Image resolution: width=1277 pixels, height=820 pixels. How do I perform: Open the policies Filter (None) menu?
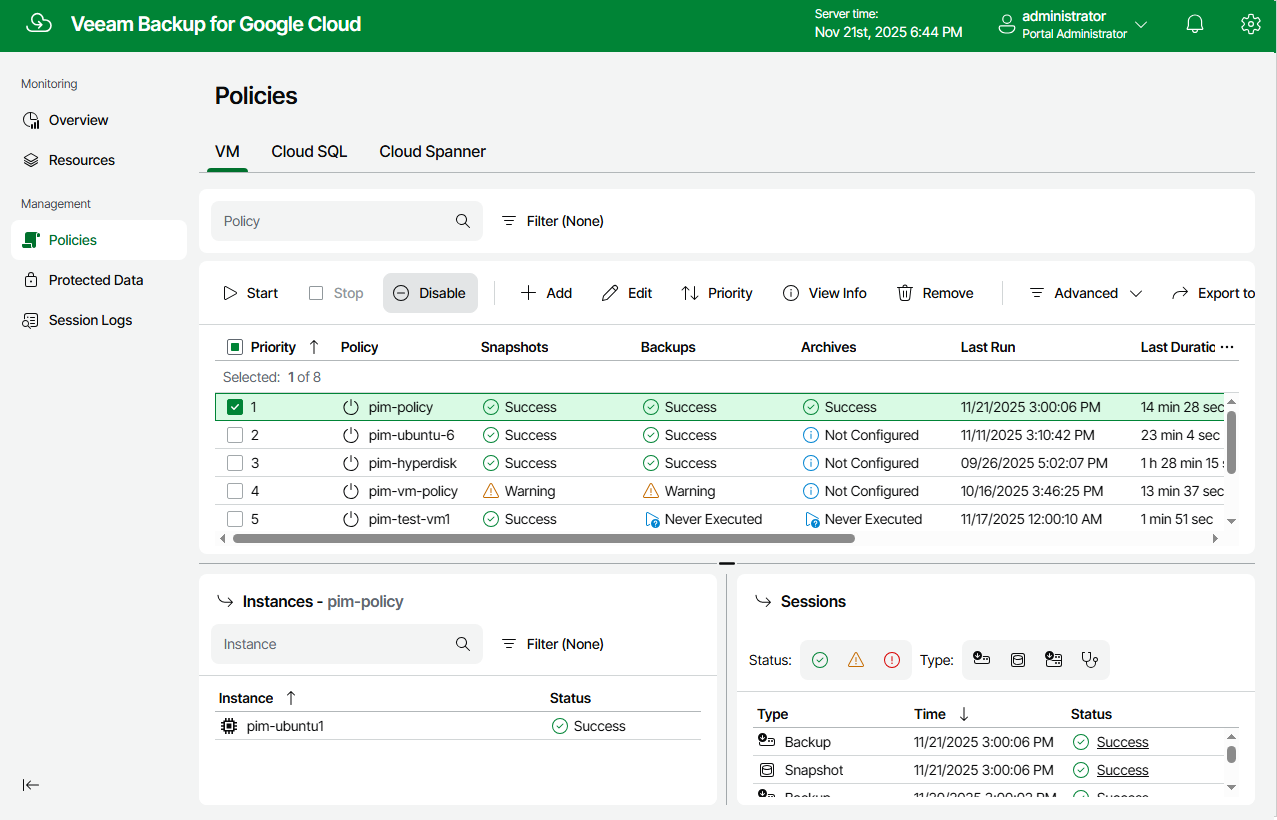click(552, 221)
